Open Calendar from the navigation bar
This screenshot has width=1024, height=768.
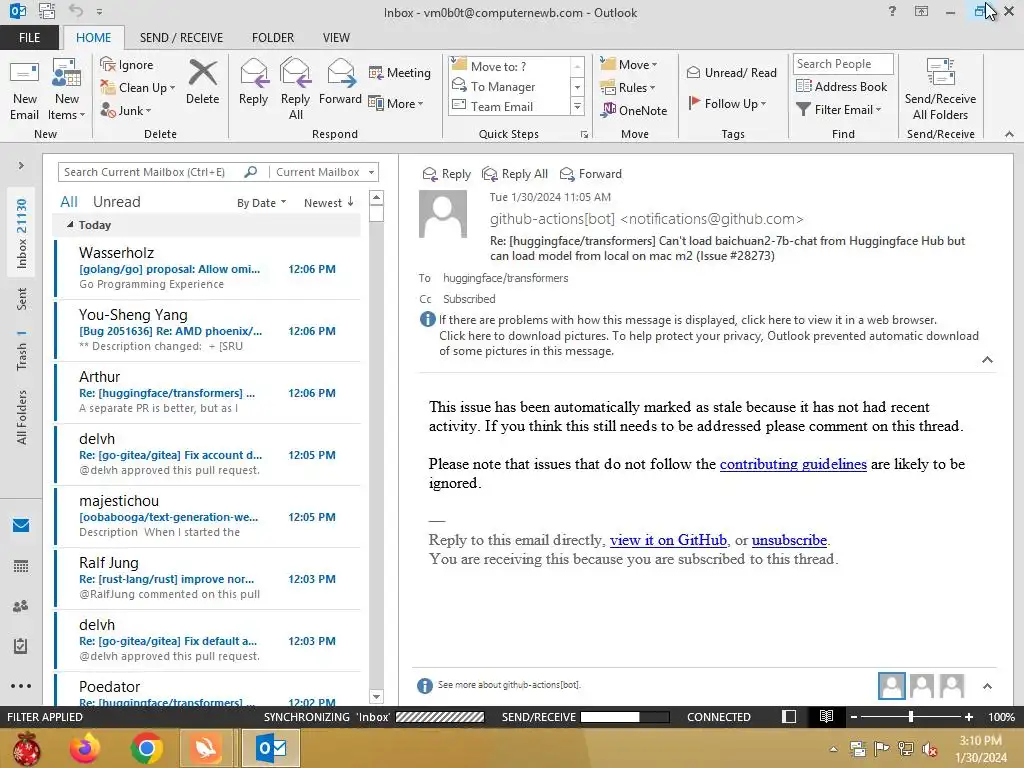pyautogui.click(x=21, y=566)
